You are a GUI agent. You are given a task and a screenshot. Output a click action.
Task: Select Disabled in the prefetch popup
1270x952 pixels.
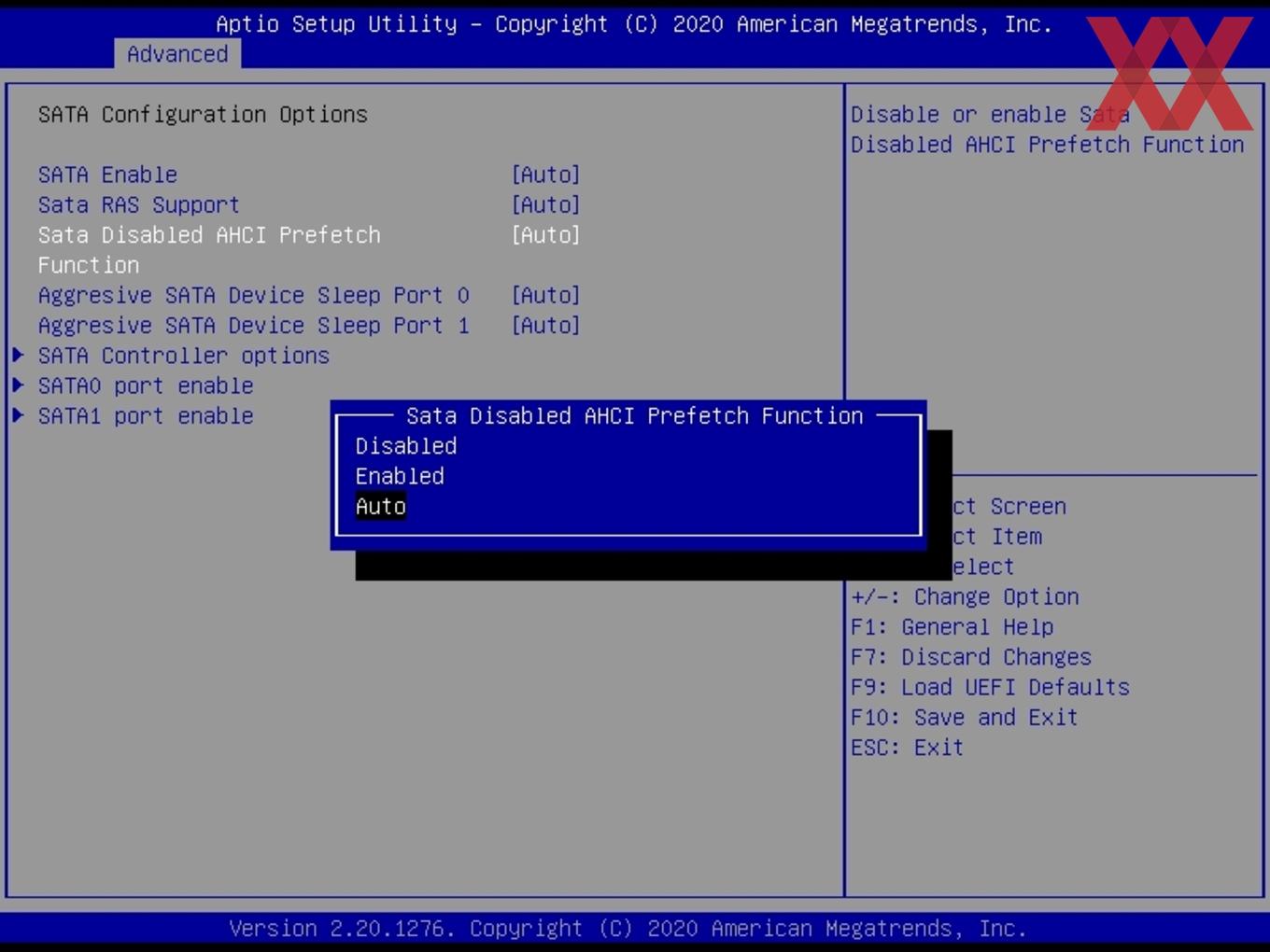(x=406, y=446)
